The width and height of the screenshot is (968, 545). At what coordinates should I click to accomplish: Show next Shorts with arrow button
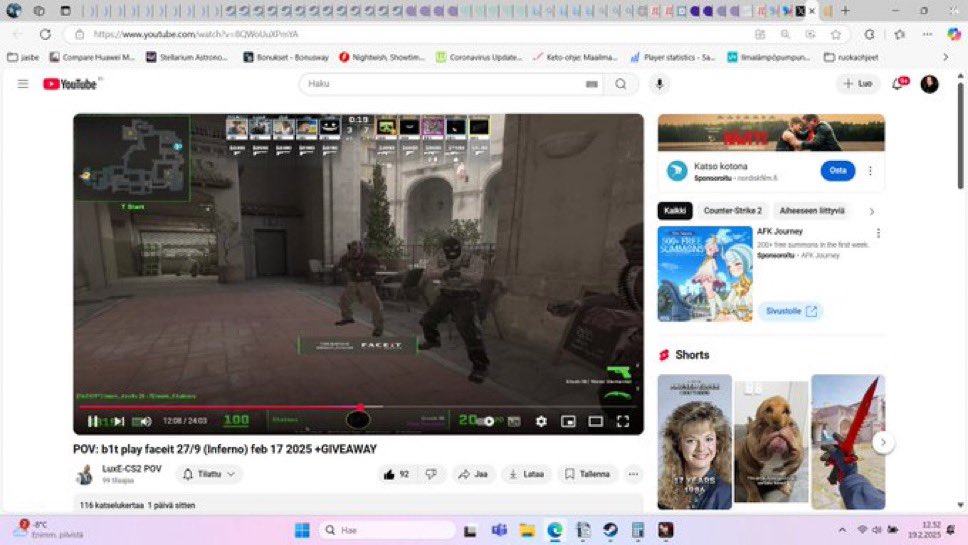883,442
